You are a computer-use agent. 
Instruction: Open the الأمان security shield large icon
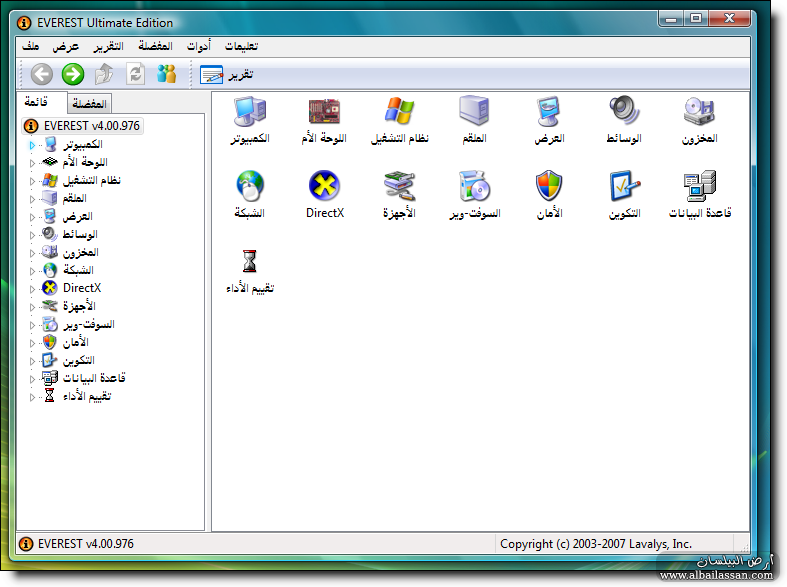pos(549,195)
